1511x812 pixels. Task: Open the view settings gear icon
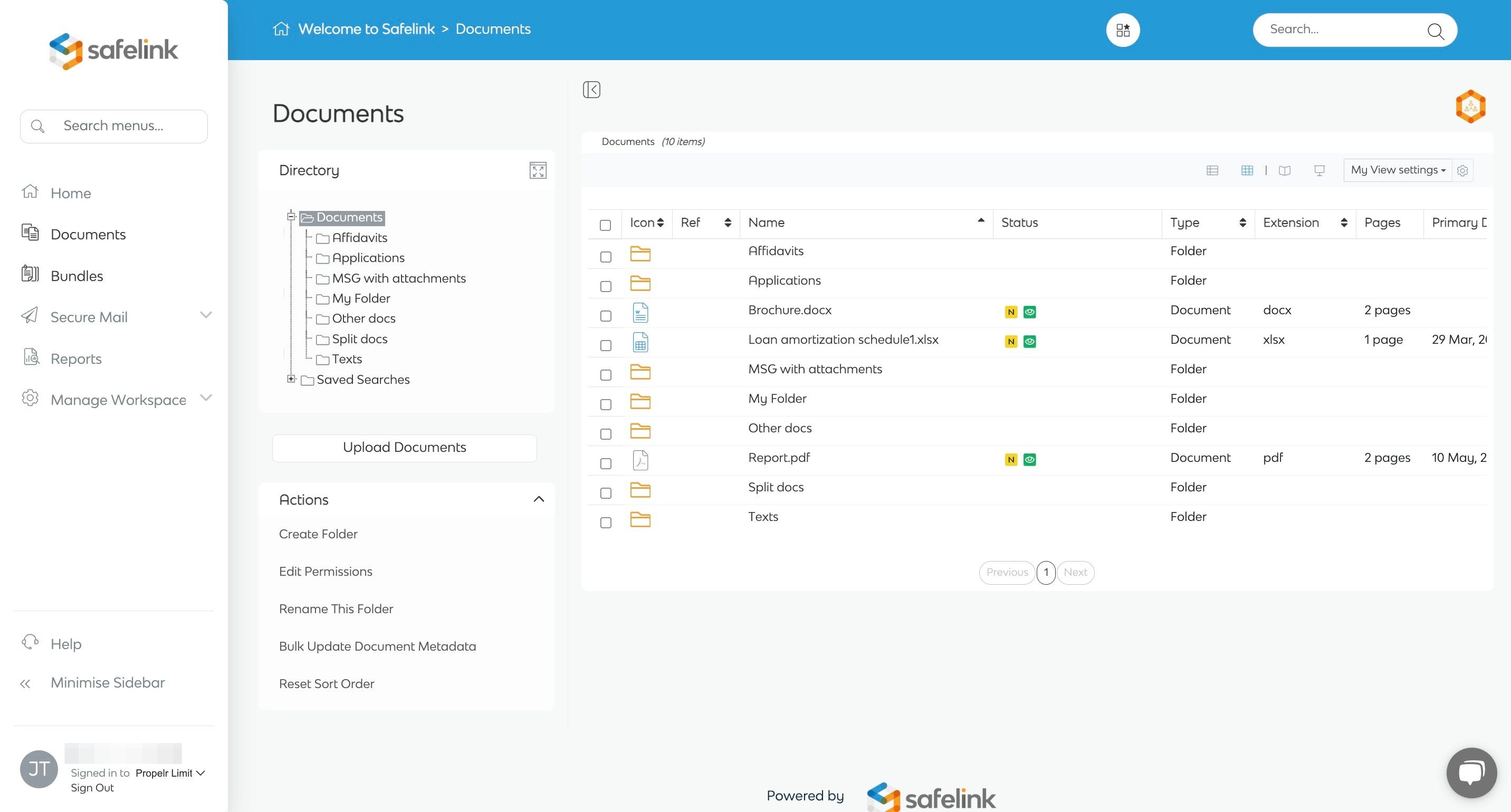1462,171
